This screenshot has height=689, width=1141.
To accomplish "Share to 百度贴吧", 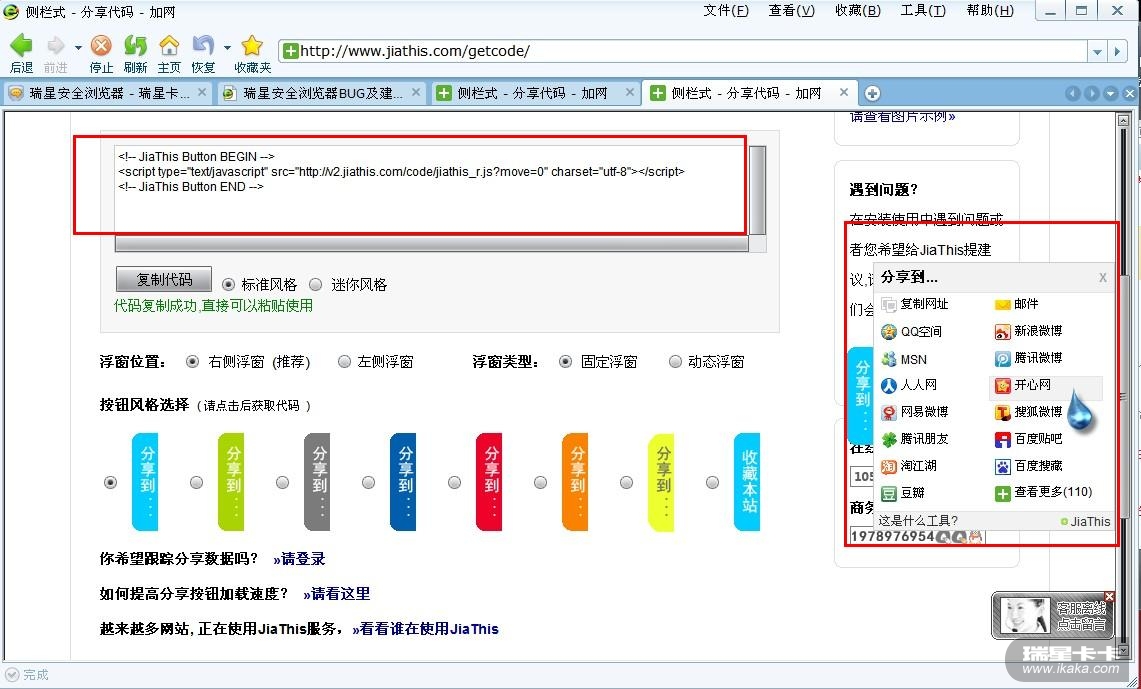I will 1029,439.
